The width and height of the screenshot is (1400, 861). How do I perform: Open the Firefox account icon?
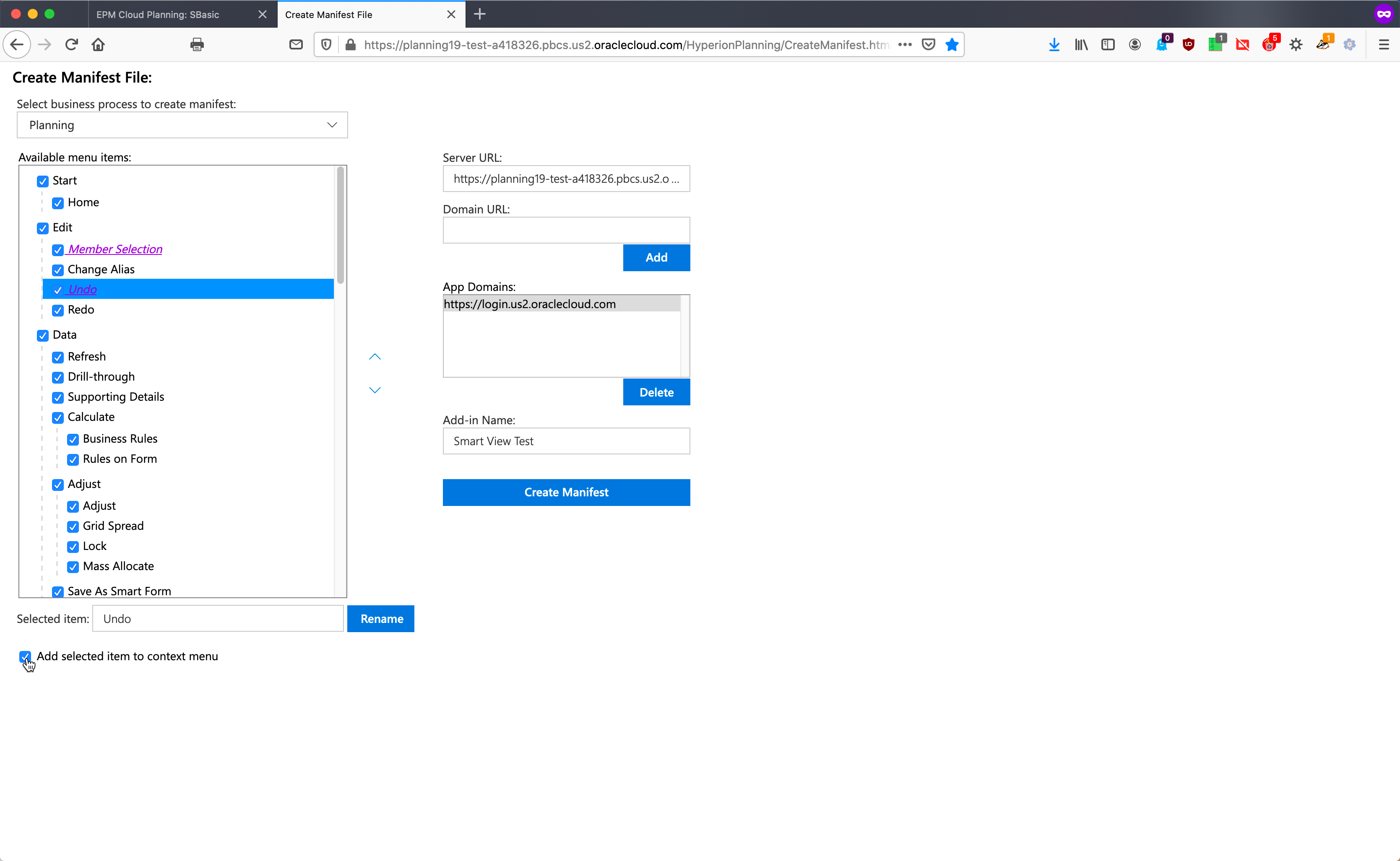tap(1135, 44)
